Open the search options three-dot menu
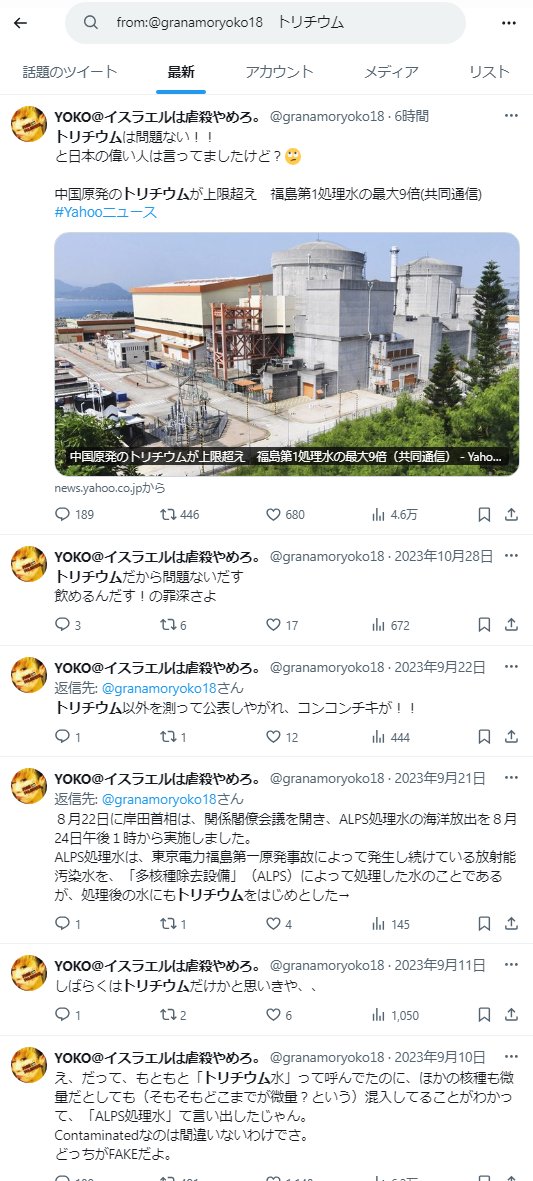 pyautogui.click(x=509, y=23)
